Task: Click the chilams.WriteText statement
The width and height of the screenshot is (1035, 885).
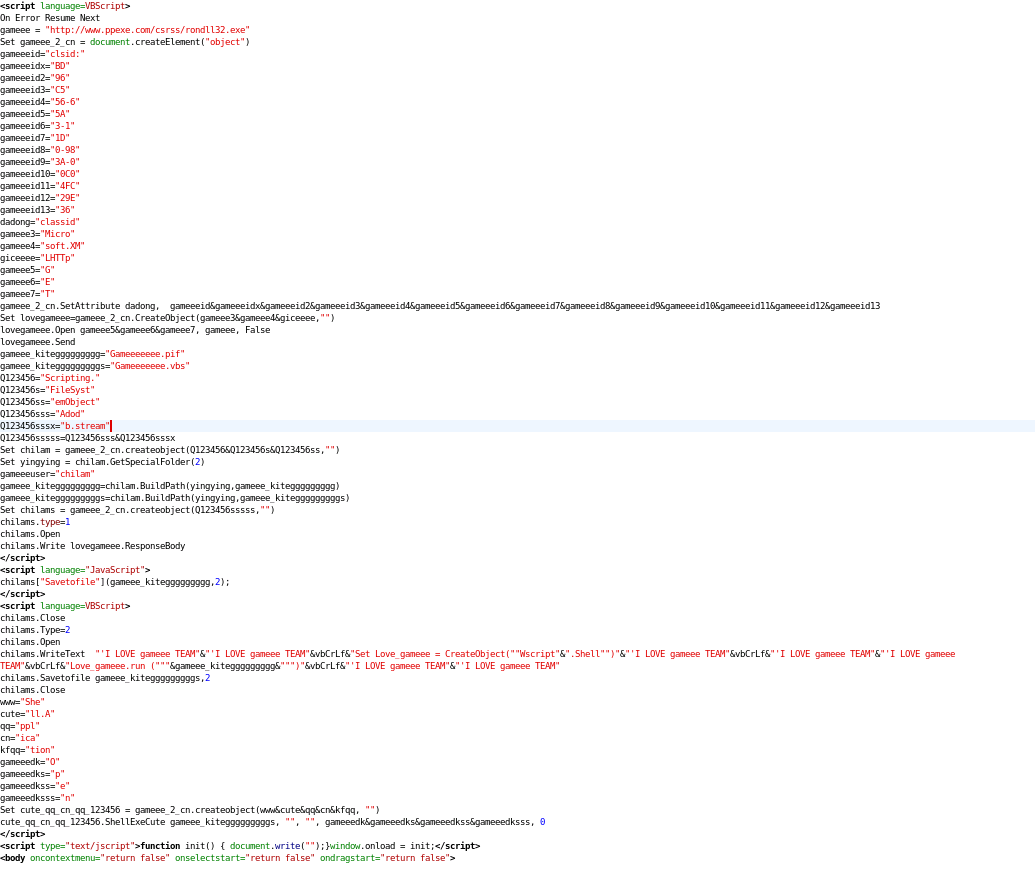Action: (478, 659)
